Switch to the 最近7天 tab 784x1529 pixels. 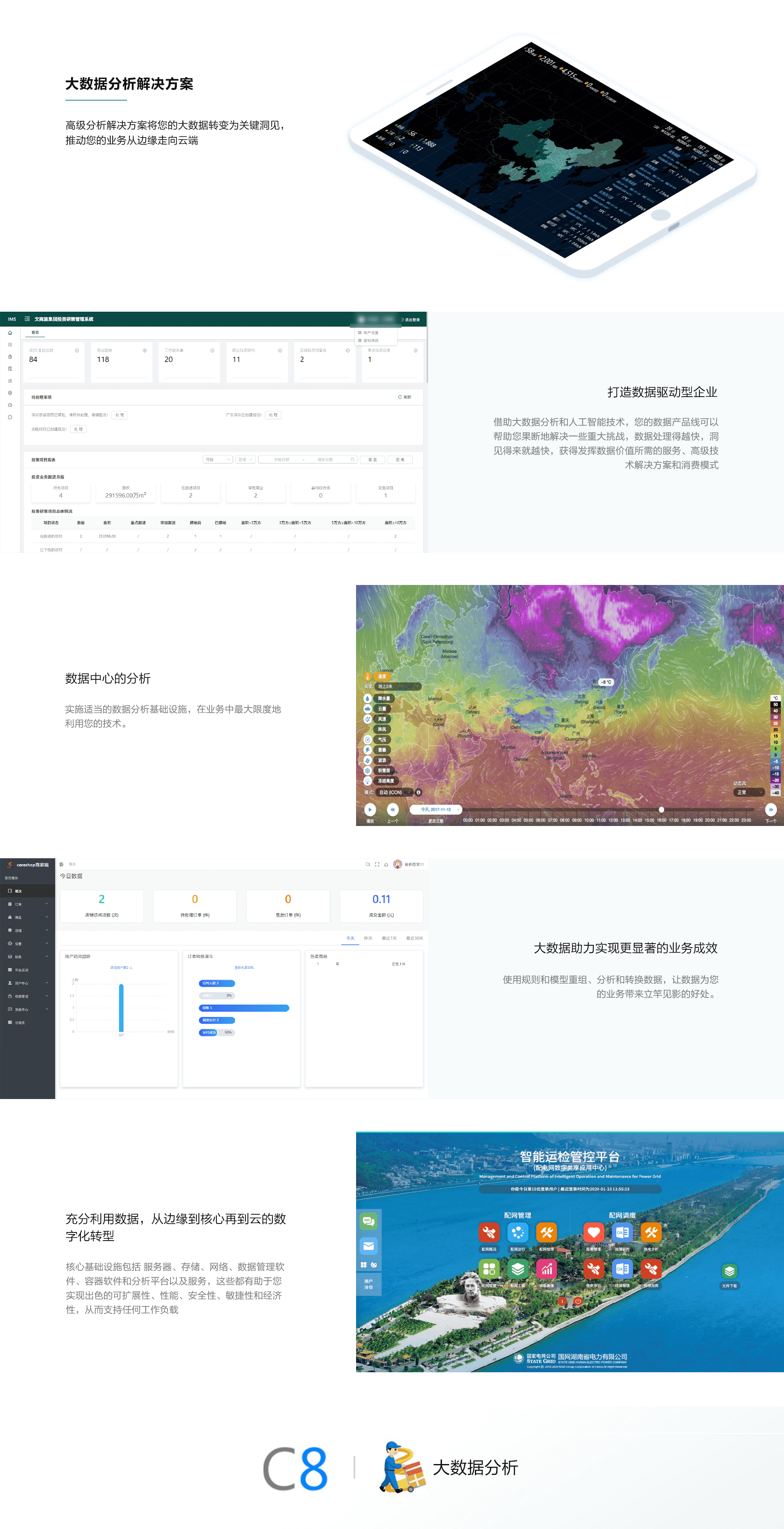(389, 938)
